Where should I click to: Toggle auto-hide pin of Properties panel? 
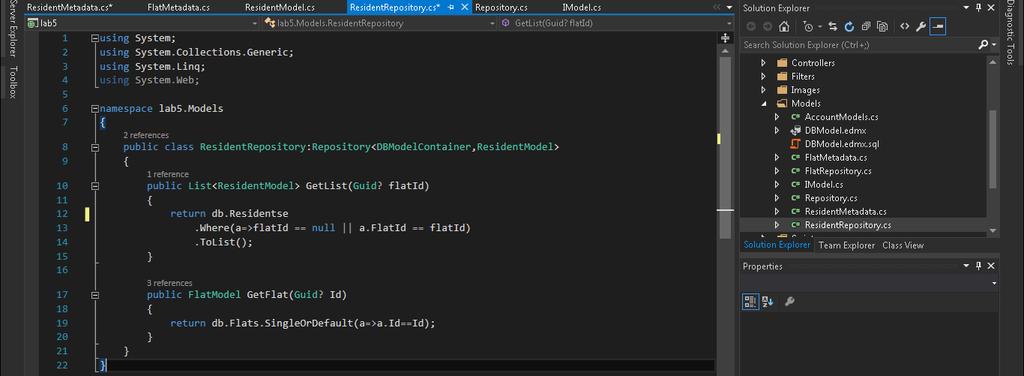pos(978,266)
